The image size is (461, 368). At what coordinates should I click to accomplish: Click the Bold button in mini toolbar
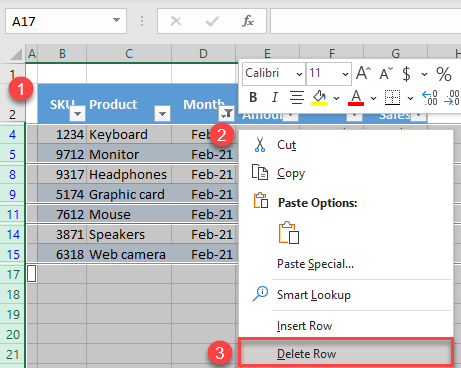[x=253, y=97]
